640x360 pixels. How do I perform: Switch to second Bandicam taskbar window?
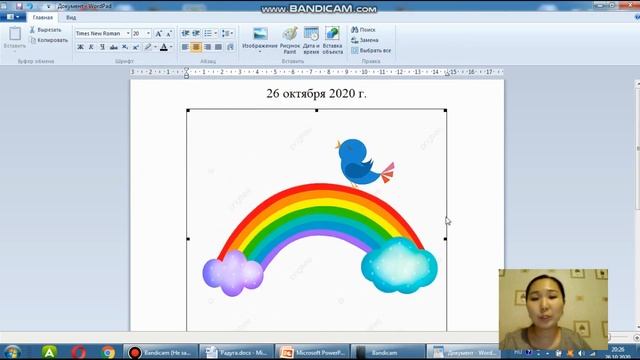(x=388, y=352)
